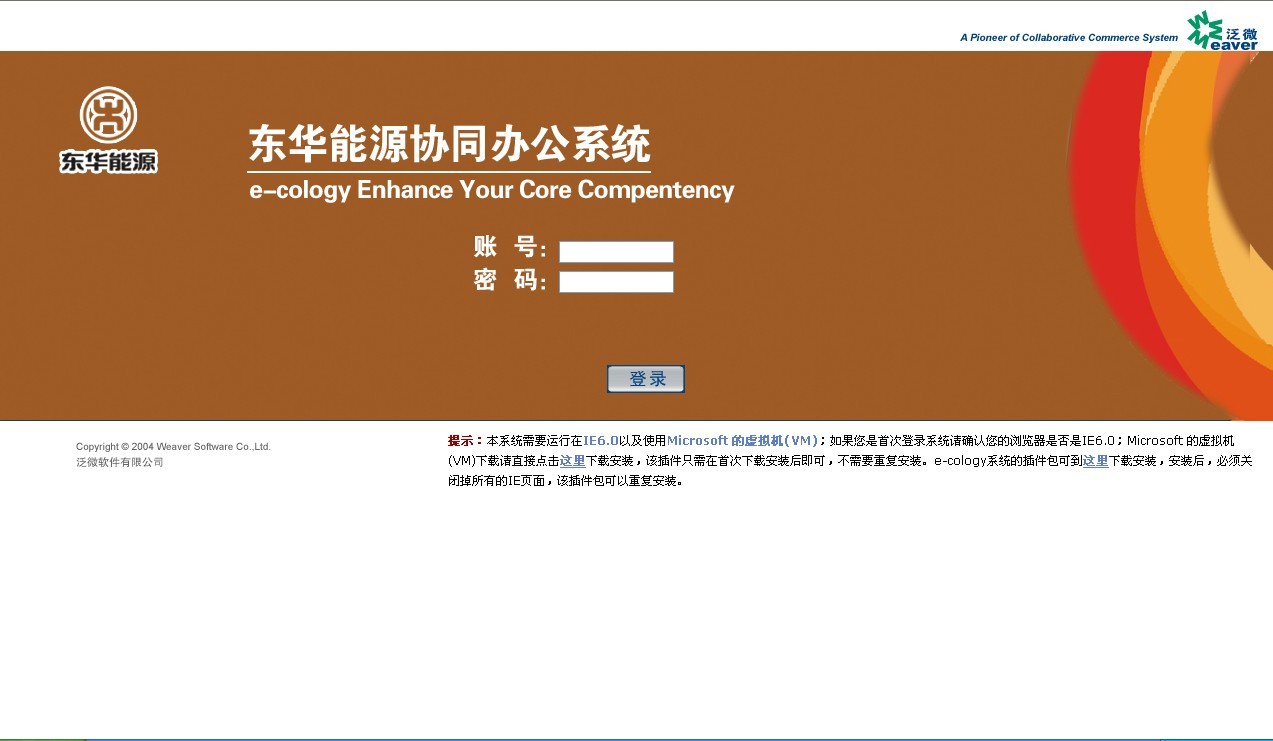The width and height of the screenshot is (1273, 741).
Task: Click the 账号 label
Action: point(509,248)
